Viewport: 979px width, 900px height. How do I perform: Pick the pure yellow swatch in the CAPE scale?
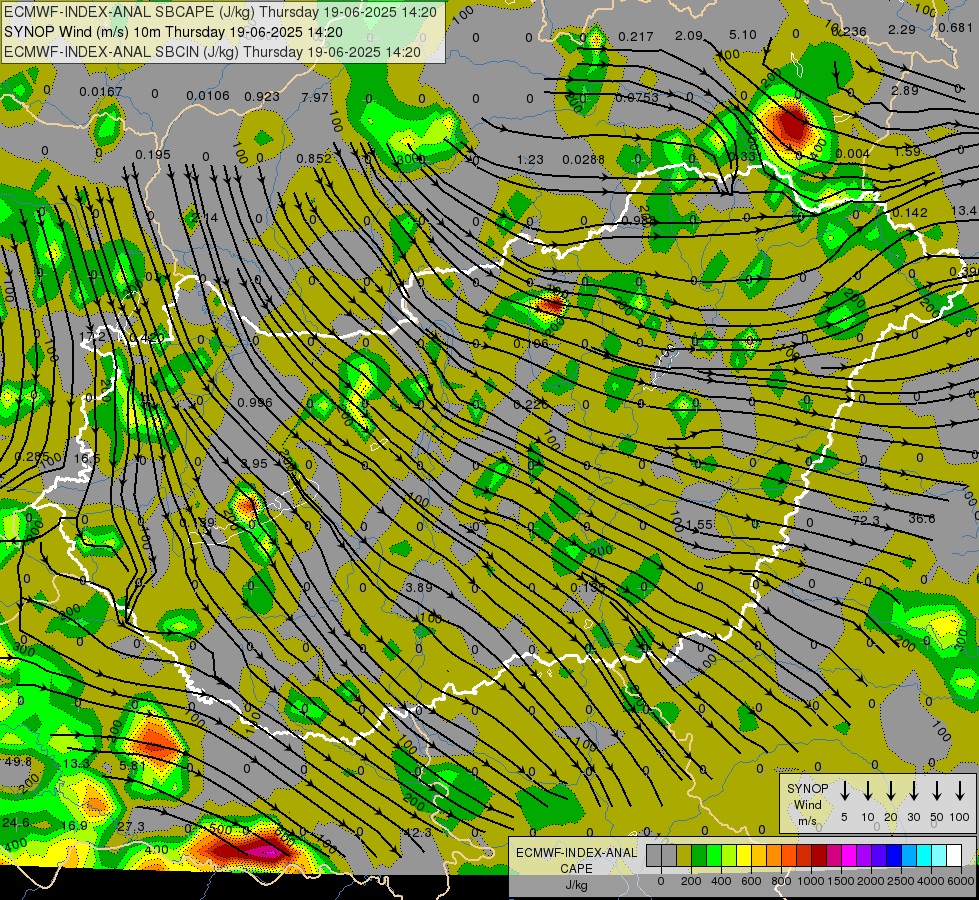[x=744, y=856]
